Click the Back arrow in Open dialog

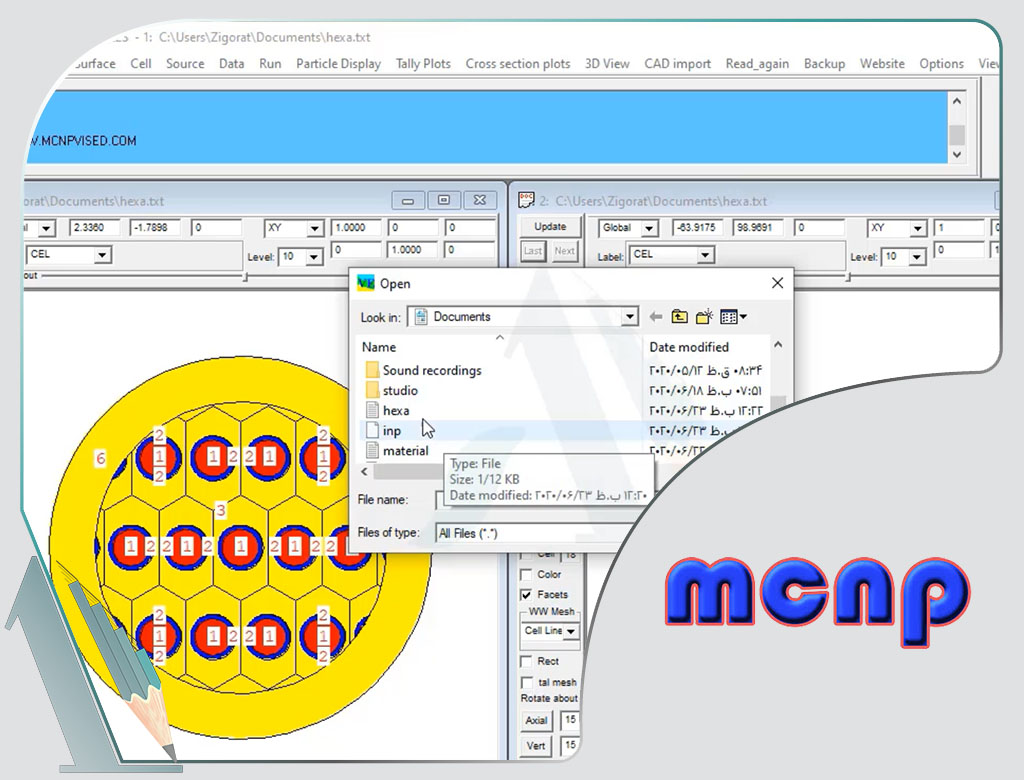[x=656, y=317]
